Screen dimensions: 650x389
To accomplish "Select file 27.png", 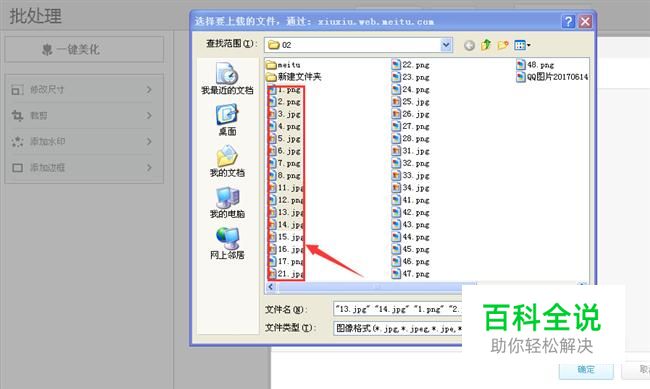I will pyautogui.click(x=411, y=126).
